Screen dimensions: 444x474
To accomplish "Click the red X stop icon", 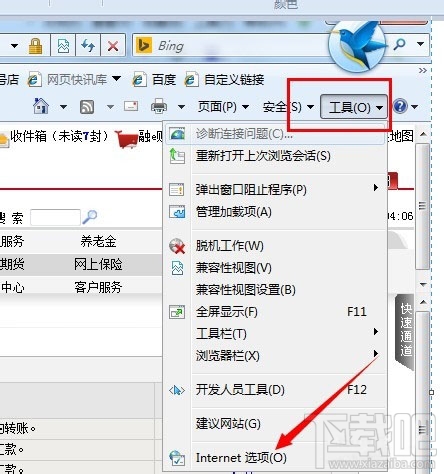I will (x=113, y=46).
